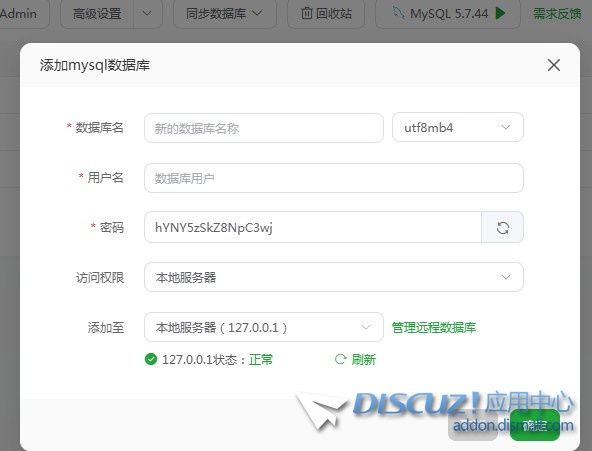Regenerate the random password with refresh icon
This screenshot has height=451, width=592.
tap(503, 228)
